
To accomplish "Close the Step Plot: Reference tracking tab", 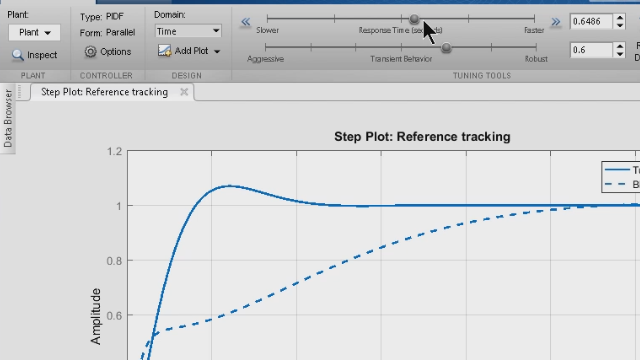I will click(x=184, y=92).
